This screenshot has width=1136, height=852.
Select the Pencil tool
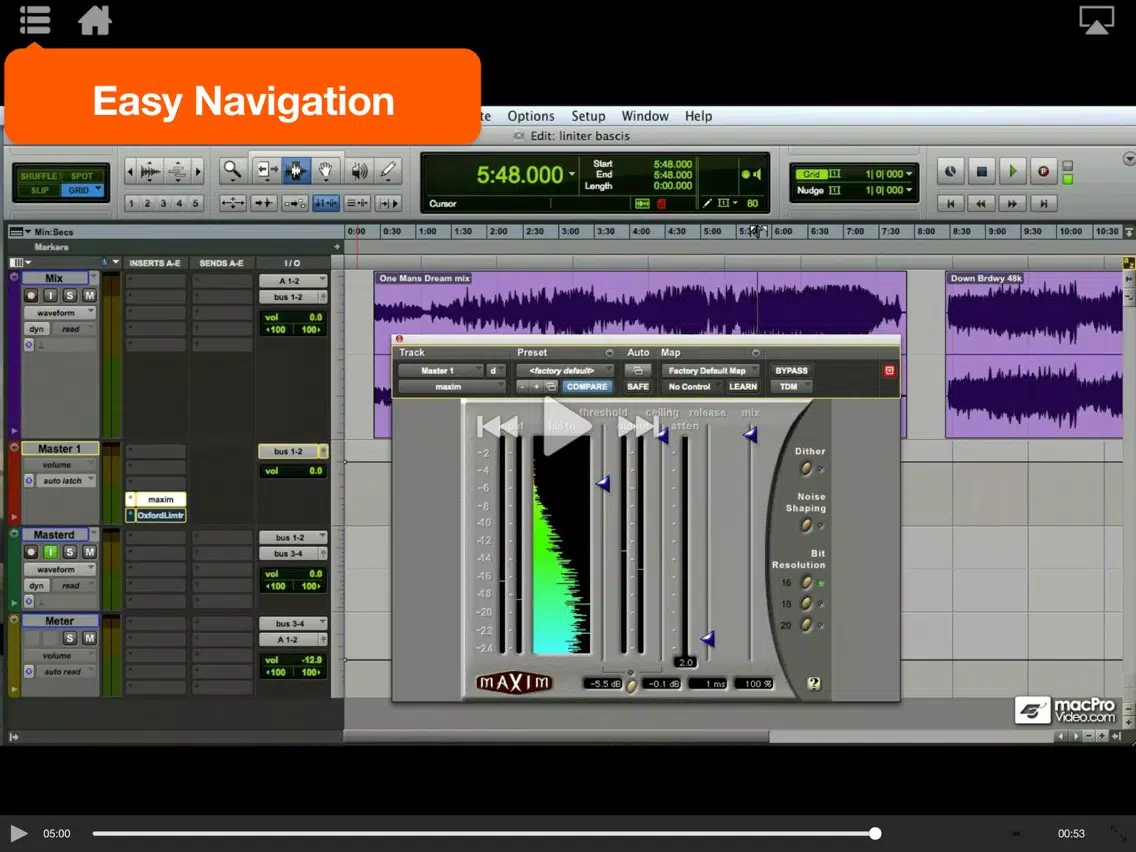(x=388, y=171)
